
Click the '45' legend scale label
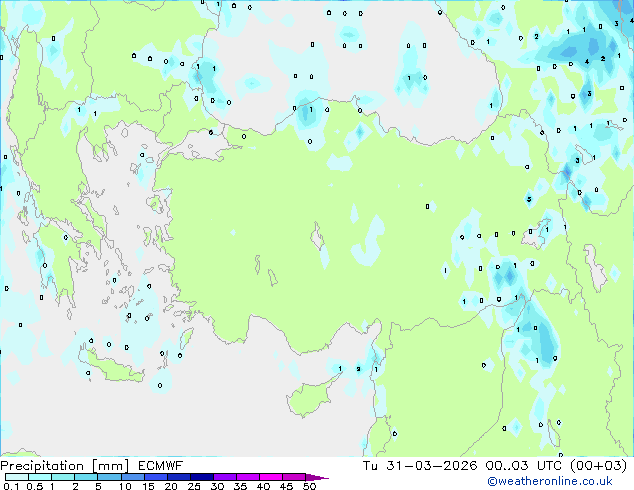point(286,486)
